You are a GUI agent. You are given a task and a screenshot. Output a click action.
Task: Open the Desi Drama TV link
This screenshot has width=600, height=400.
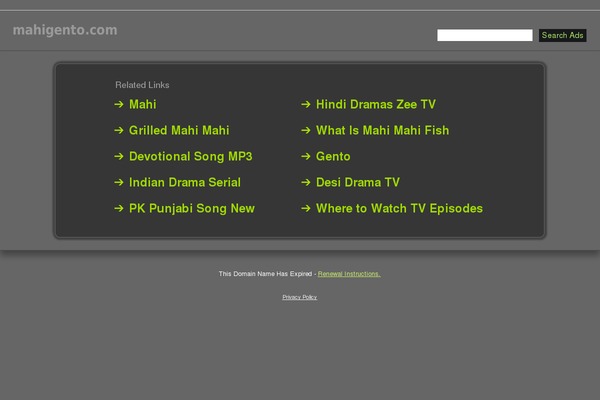[x=358, y=182]
